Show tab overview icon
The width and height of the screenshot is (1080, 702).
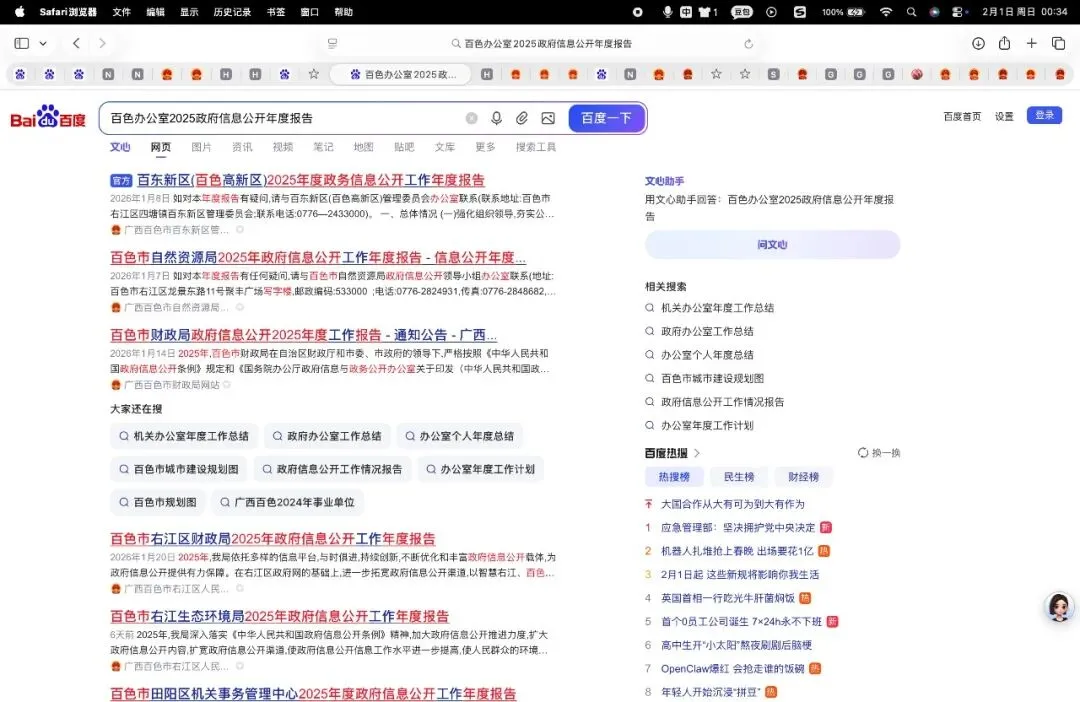tap(1059, 43)
